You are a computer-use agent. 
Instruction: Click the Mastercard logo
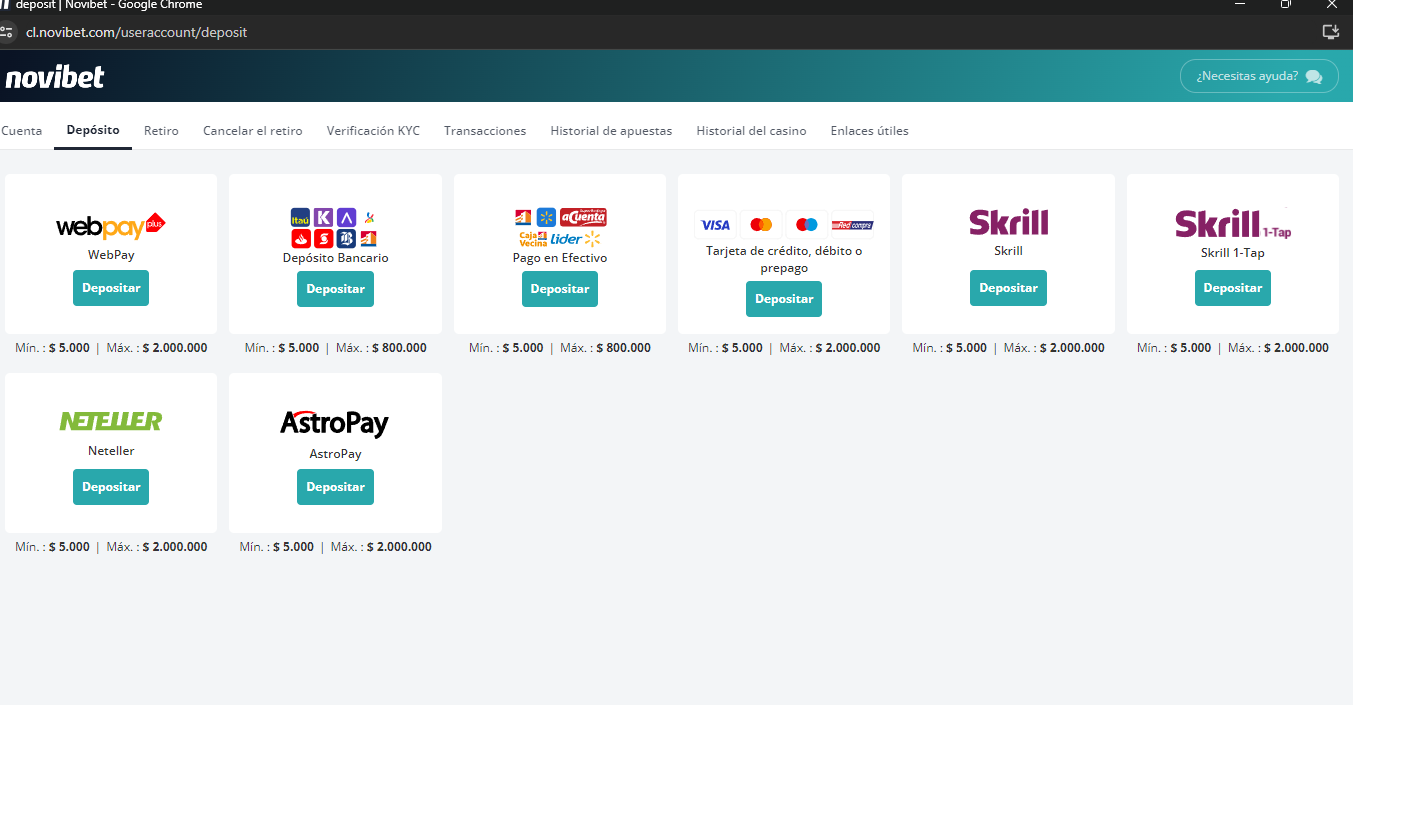tap(761, 225)
